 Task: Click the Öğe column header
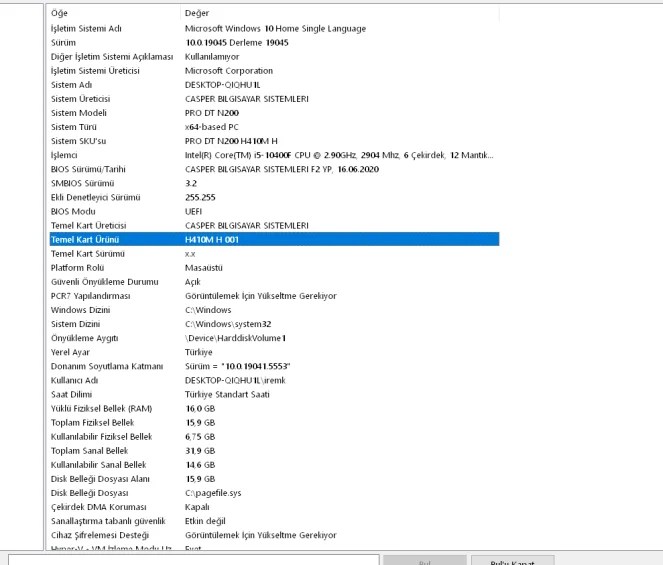pos(60,13)
